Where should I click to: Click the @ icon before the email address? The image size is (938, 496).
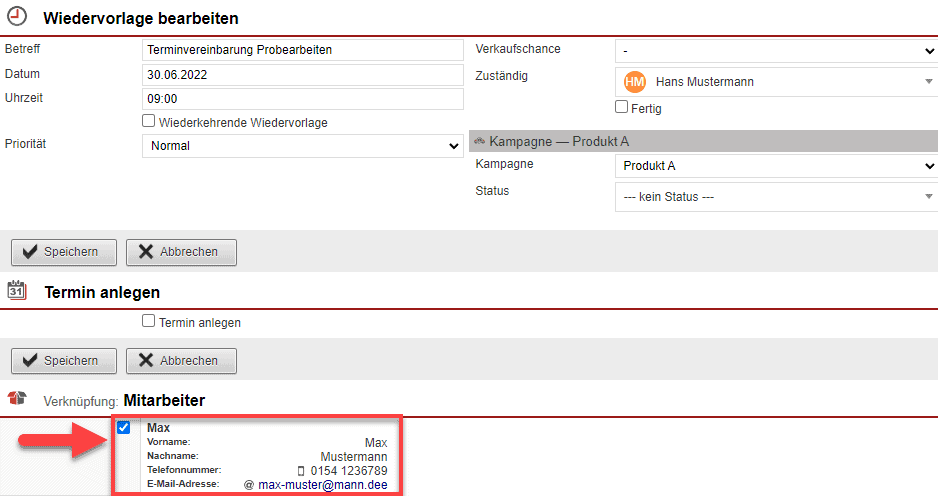(249, 485)
